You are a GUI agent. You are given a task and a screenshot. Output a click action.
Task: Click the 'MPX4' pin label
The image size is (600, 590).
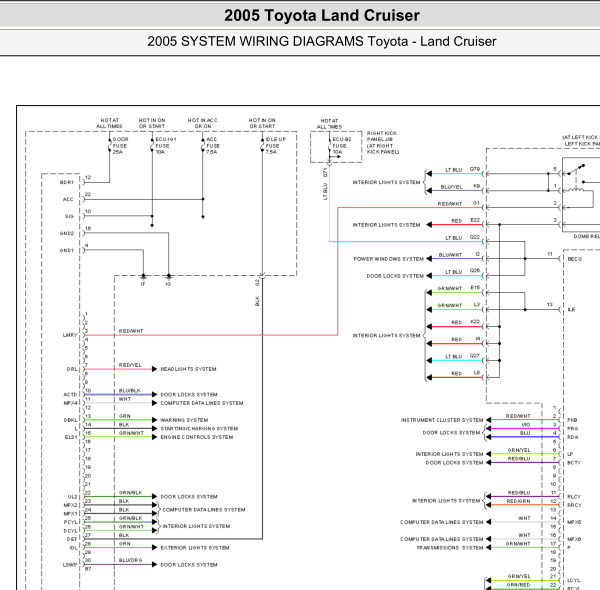coord(70,403)
